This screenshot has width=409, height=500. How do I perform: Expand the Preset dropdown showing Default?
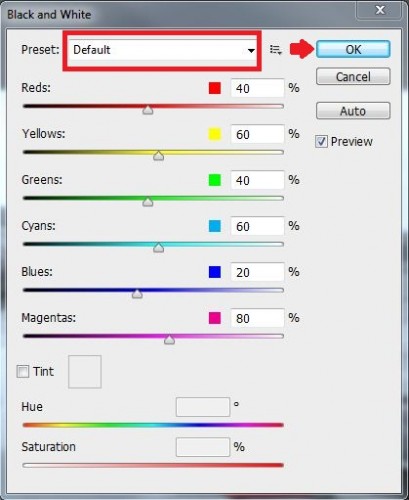tap(162, 50)
